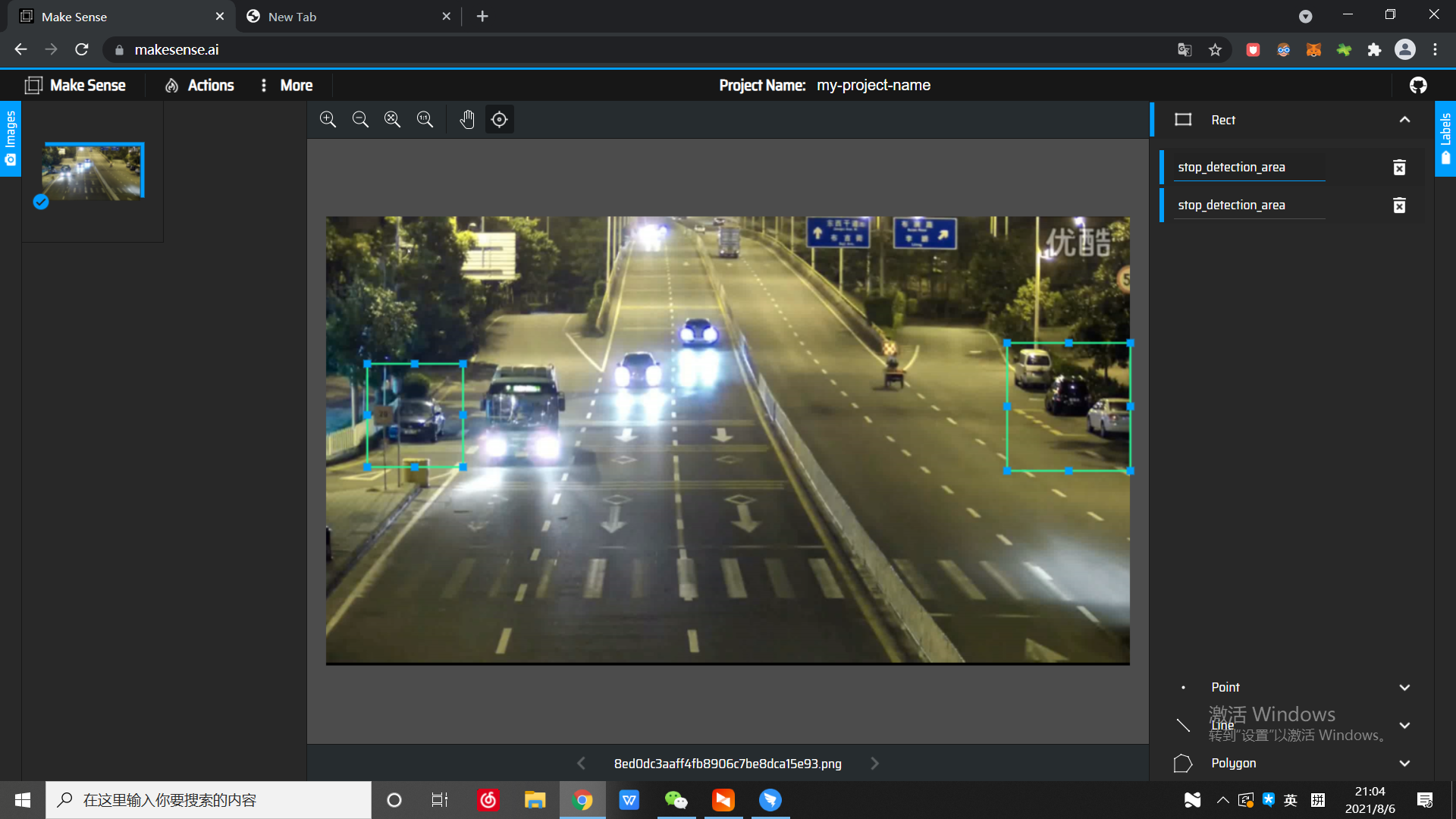The image size is (1456, 819).
Task: Open the More options menu
Action: 286,85
